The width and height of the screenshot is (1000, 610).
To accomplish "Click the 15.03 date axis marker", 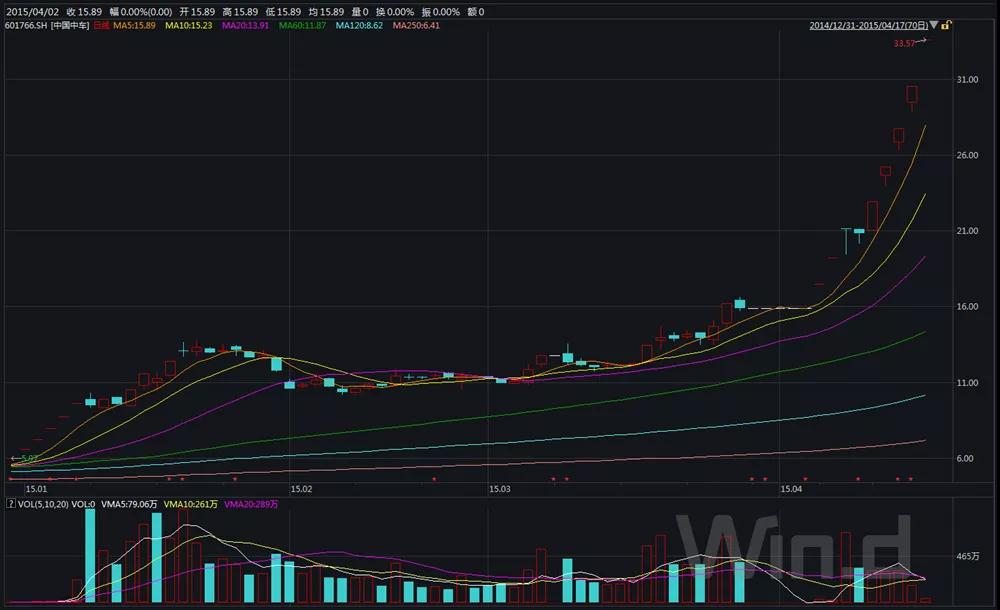I will [x=499, y=489].
